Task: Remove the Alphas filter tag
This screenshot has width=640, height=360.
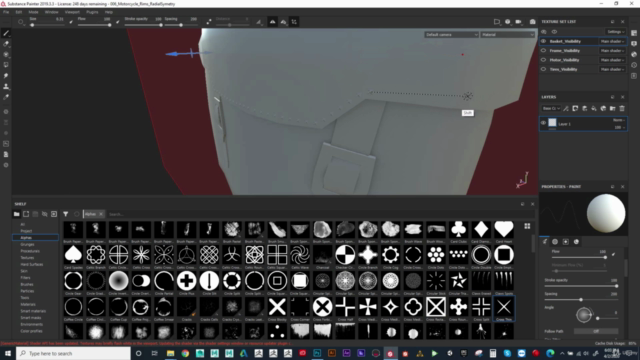Action: coord(101,214)
